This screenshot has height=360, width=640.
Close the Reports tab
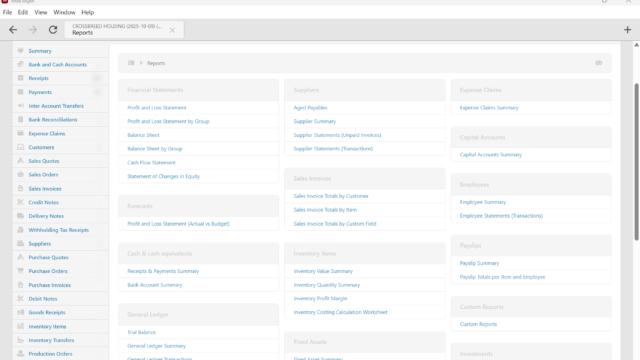coord(172,30)
